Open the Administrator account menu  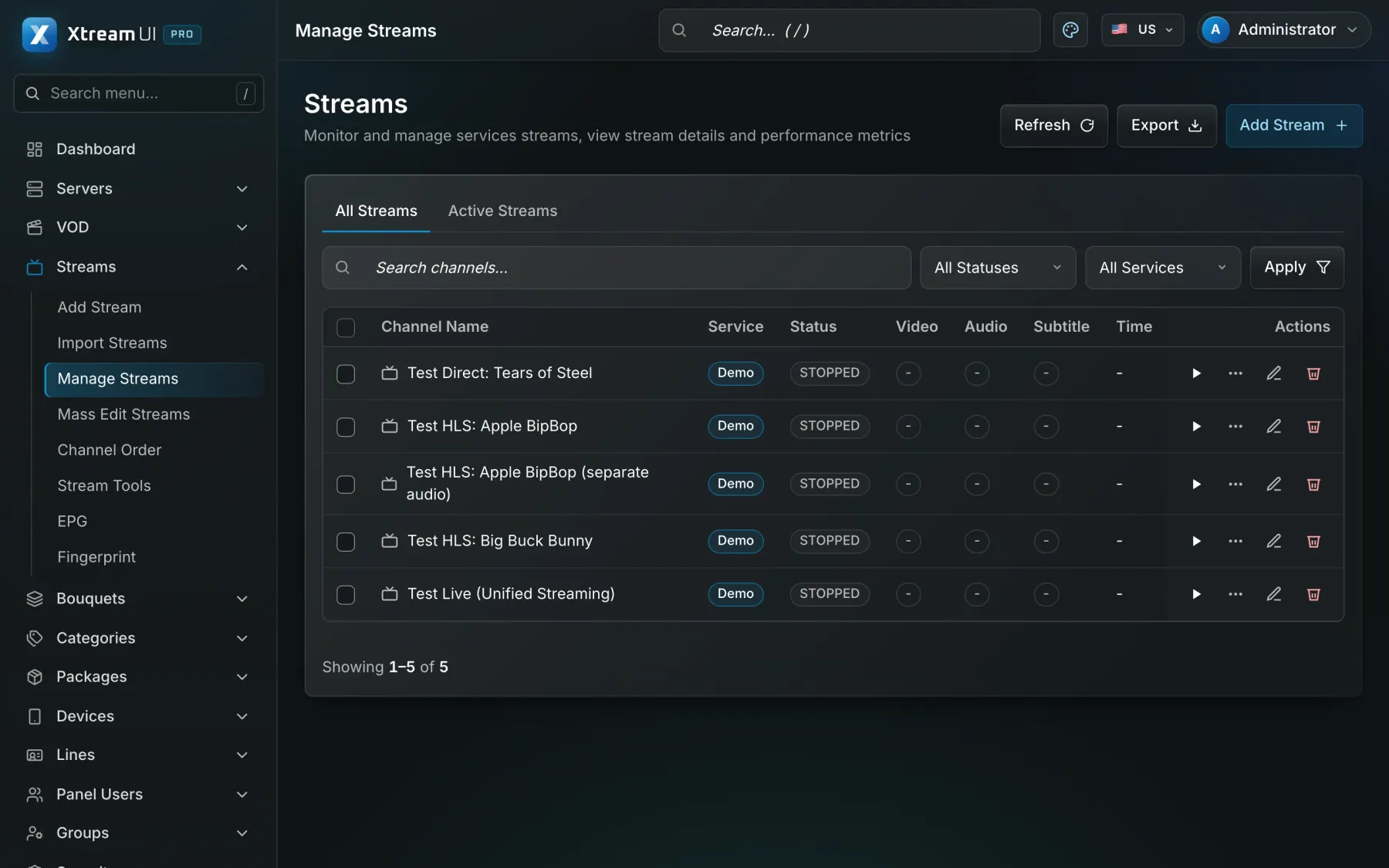click(x=1283, y=30)
